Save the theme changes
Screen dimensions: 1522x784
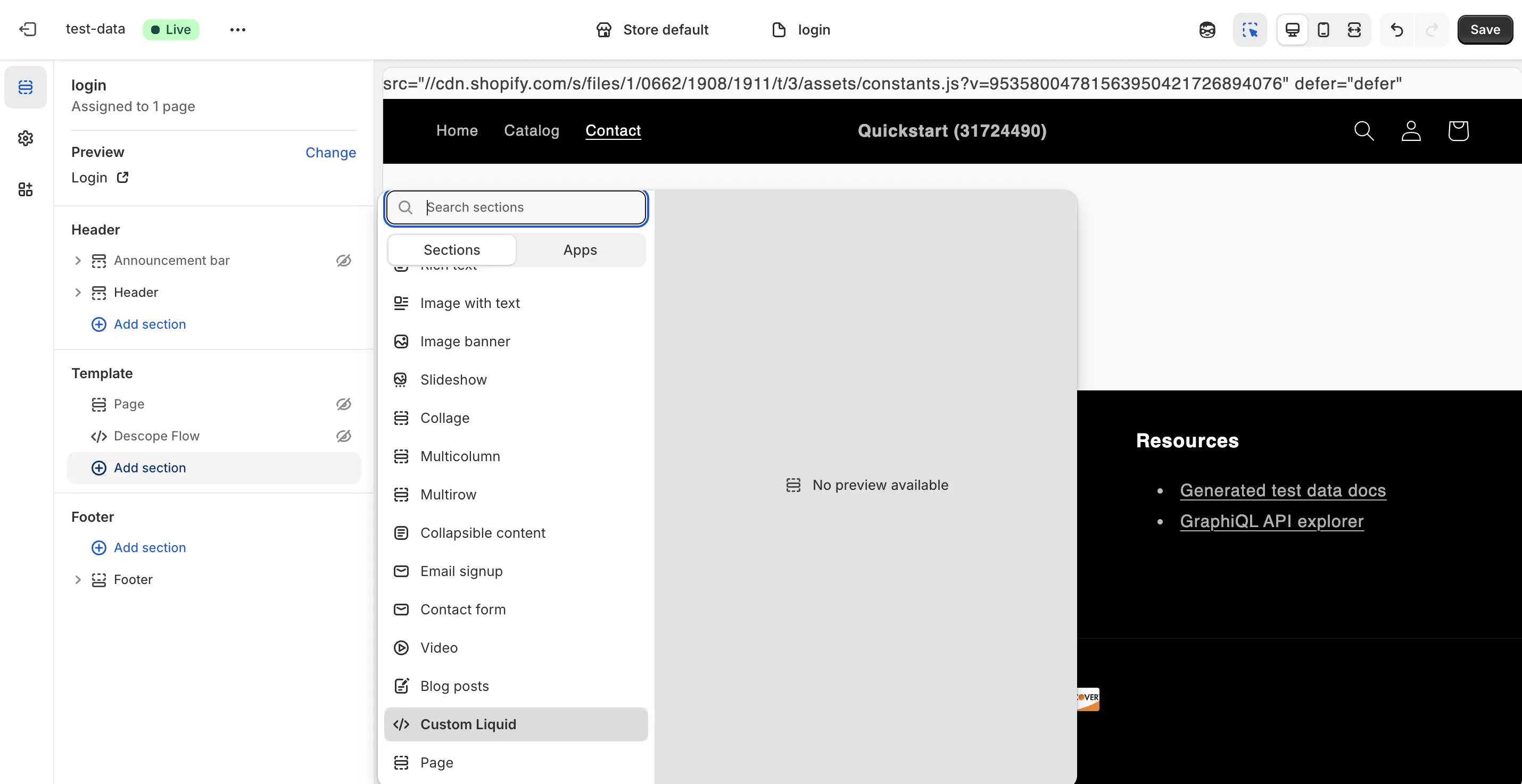1485,29
